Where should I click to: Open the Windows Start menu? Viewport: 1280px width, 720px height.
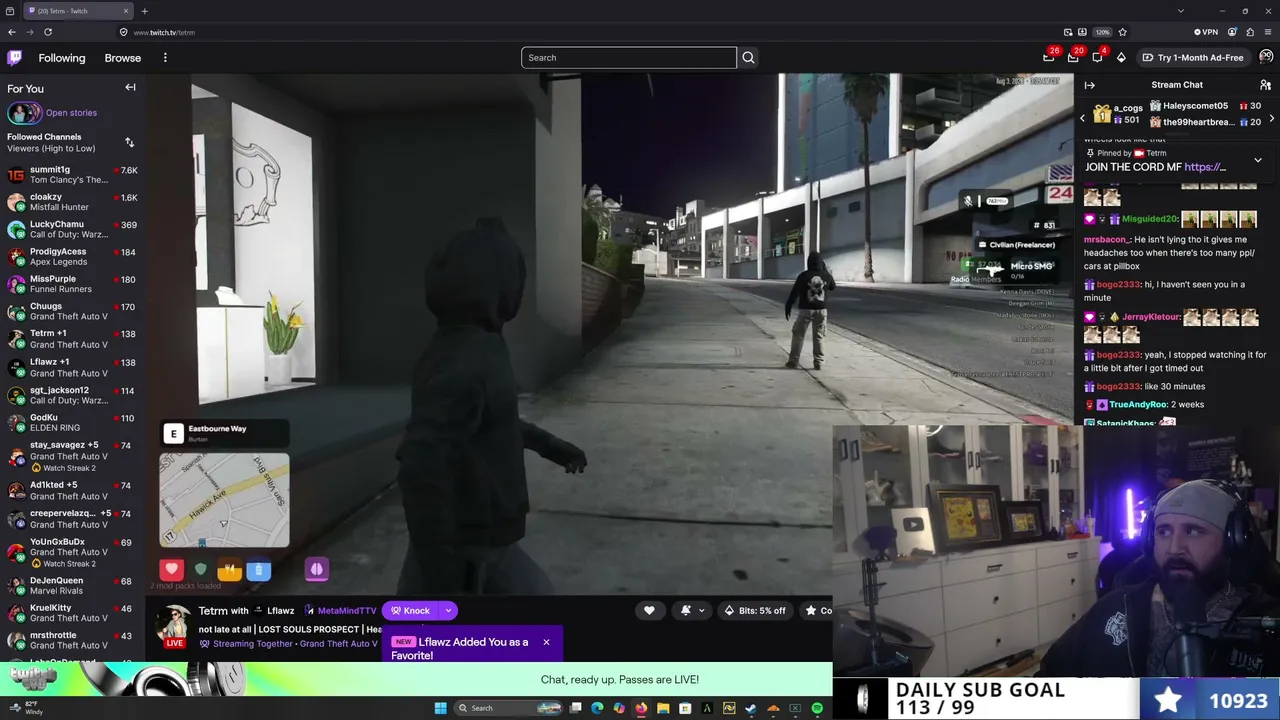coord(440,708)
